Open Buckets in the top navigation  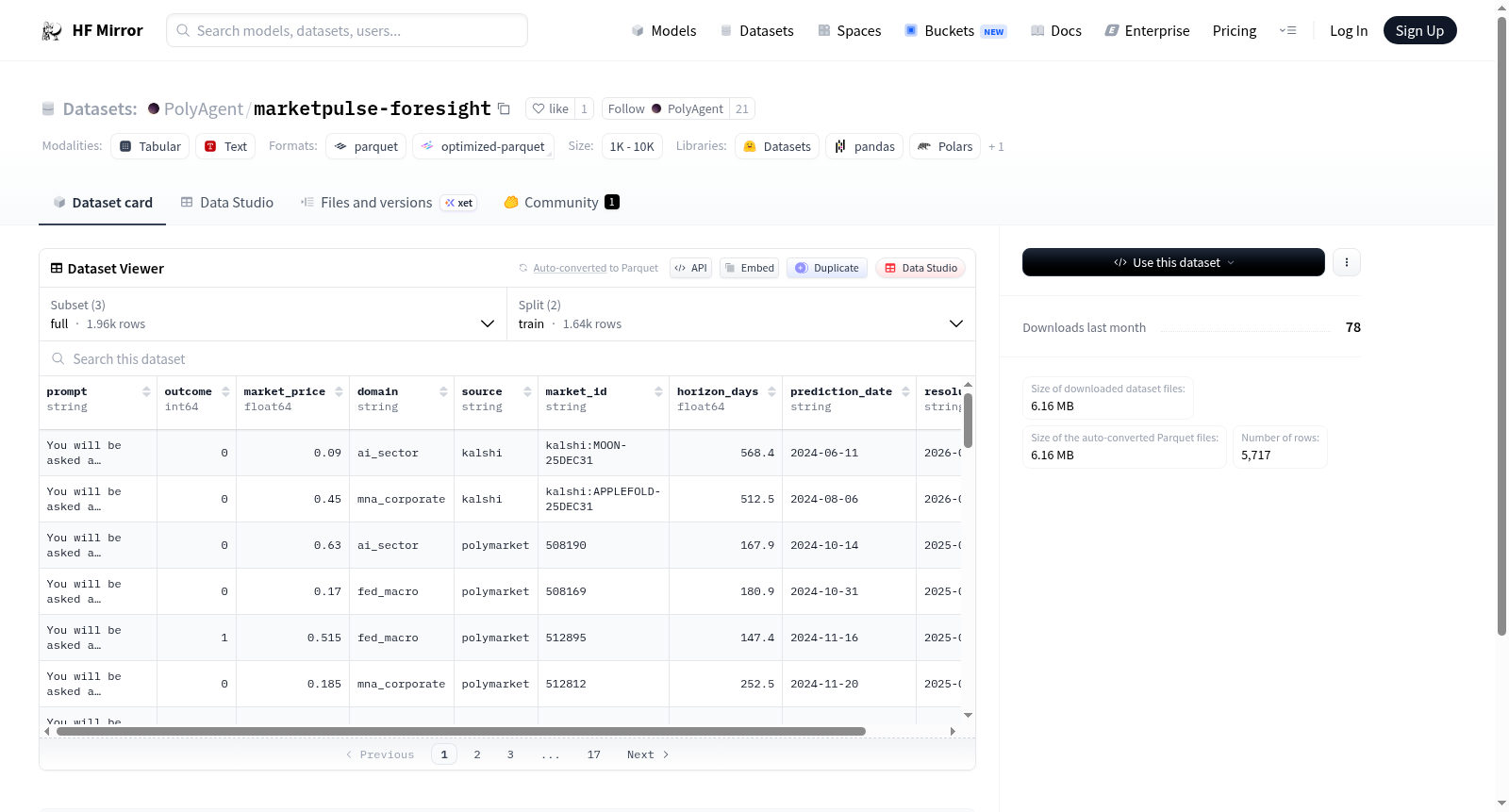(x=955, y=31)
